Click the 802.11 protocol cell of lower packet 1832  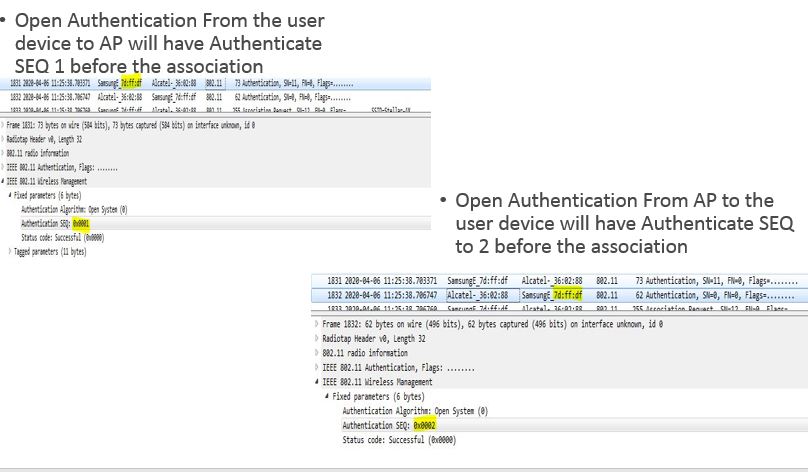click(x=607, y=295)
